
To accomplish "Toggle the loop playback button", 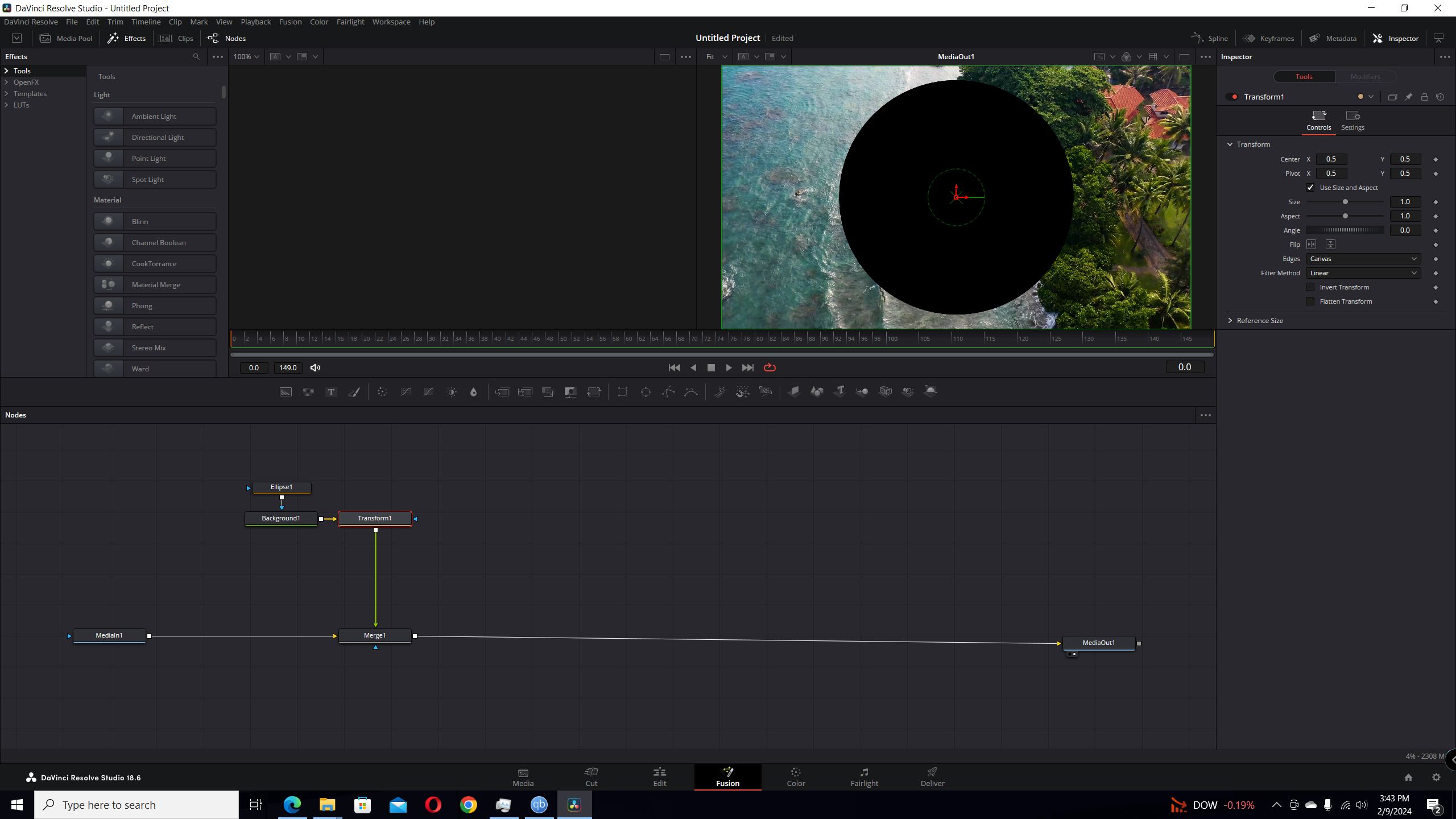I will (x=770, y=368).
